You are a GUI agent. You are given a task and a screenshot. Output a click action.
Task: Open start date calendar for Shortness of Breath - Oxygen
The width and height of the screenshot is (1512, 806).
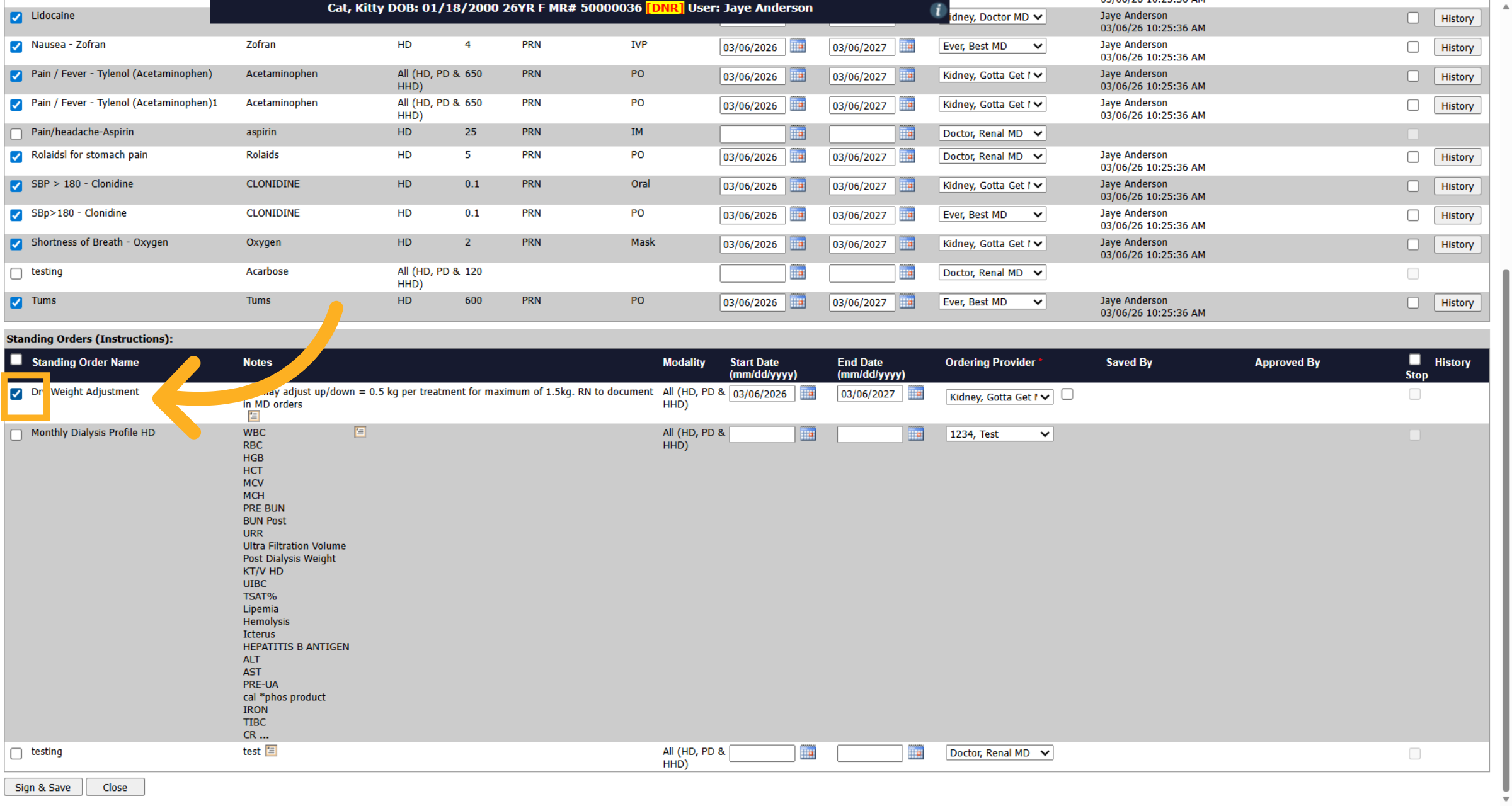tap(798, 243)
